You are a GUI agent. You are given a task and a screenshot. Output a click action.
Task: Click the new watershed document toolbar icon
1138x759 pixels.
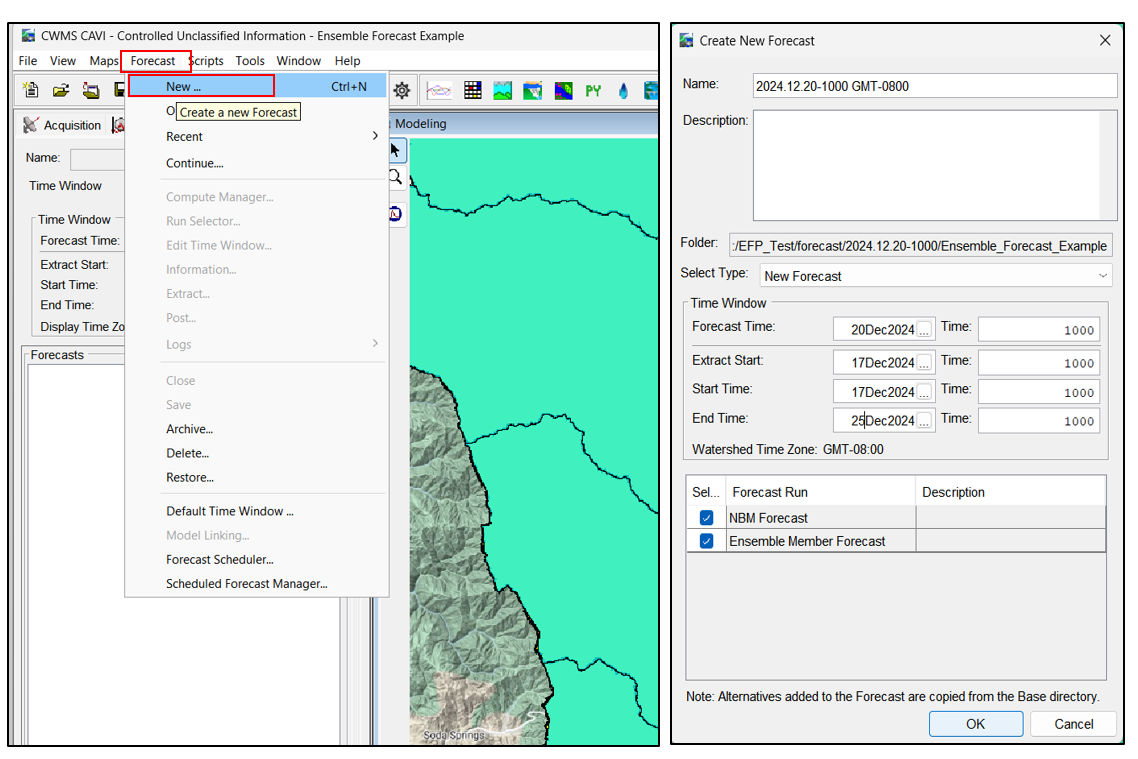[x=30, y=90]
